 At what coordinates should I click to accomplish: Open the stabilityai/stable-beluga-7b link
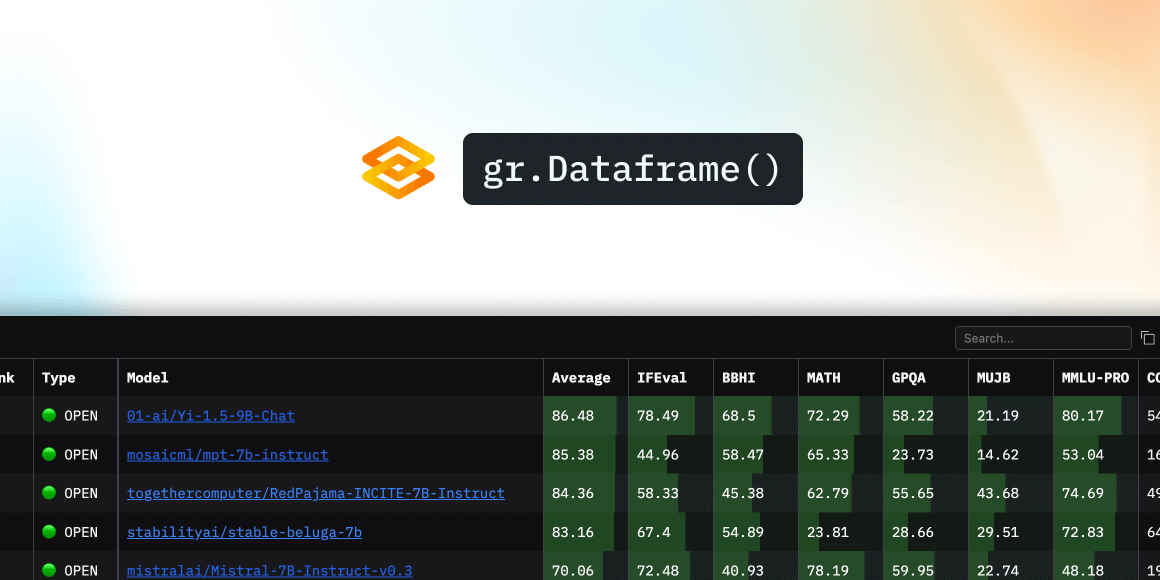click(x=244, y=532)
